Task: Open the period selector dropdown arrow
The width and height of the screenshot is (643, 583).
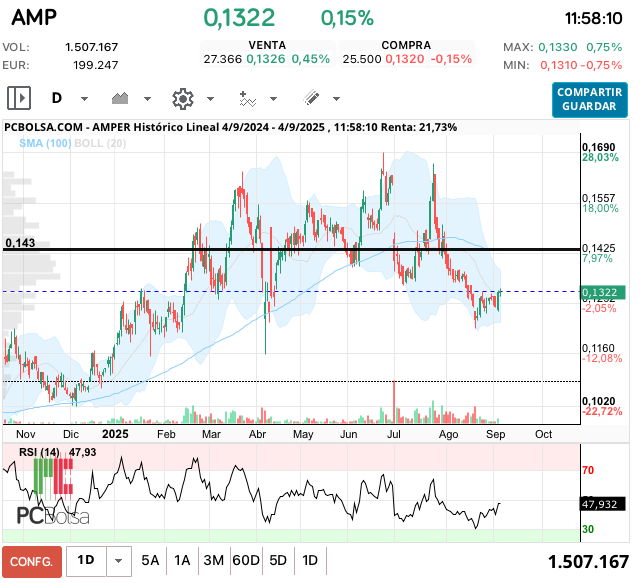Action: (119, 561)
